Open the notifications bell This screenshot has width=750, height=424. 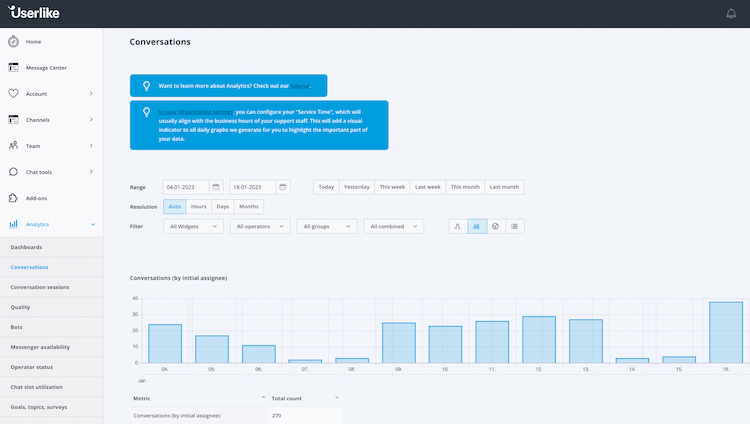click(731, 14)
